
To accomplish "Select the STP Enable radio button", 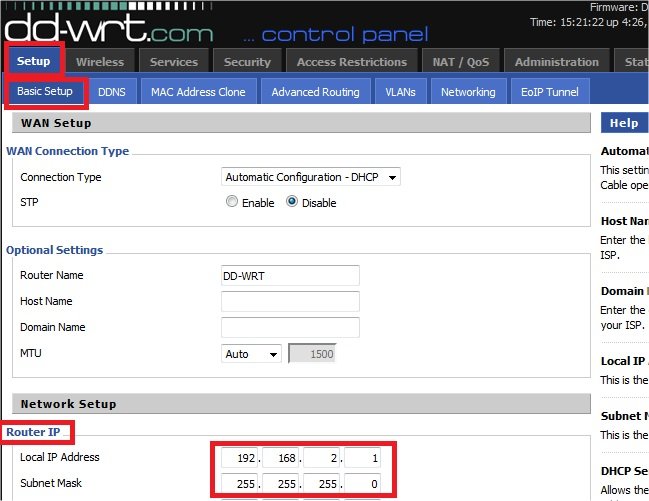I will pyautogui.click(x=232, y=202).
